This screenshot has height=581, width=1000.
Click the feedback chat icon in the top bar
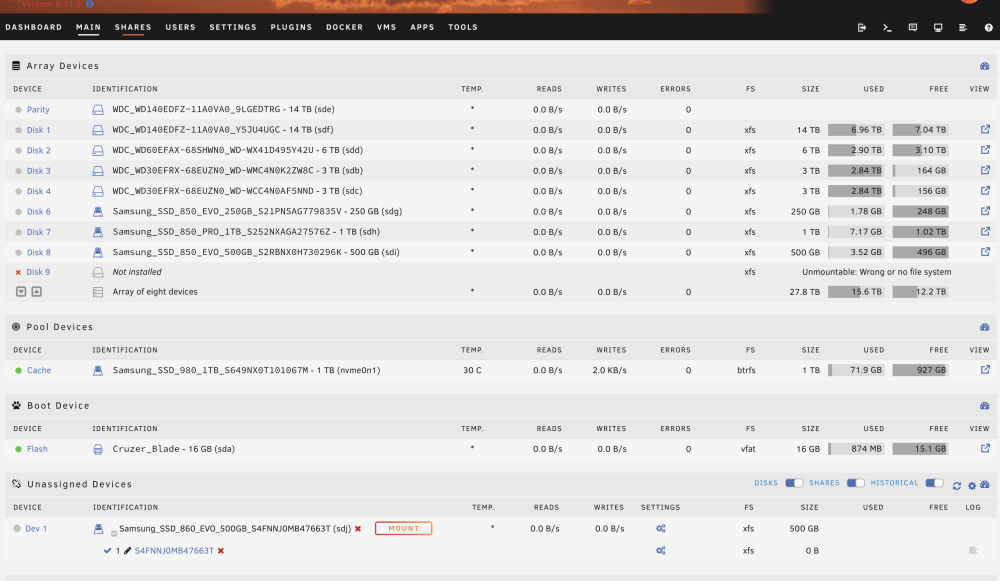(913, 27)
